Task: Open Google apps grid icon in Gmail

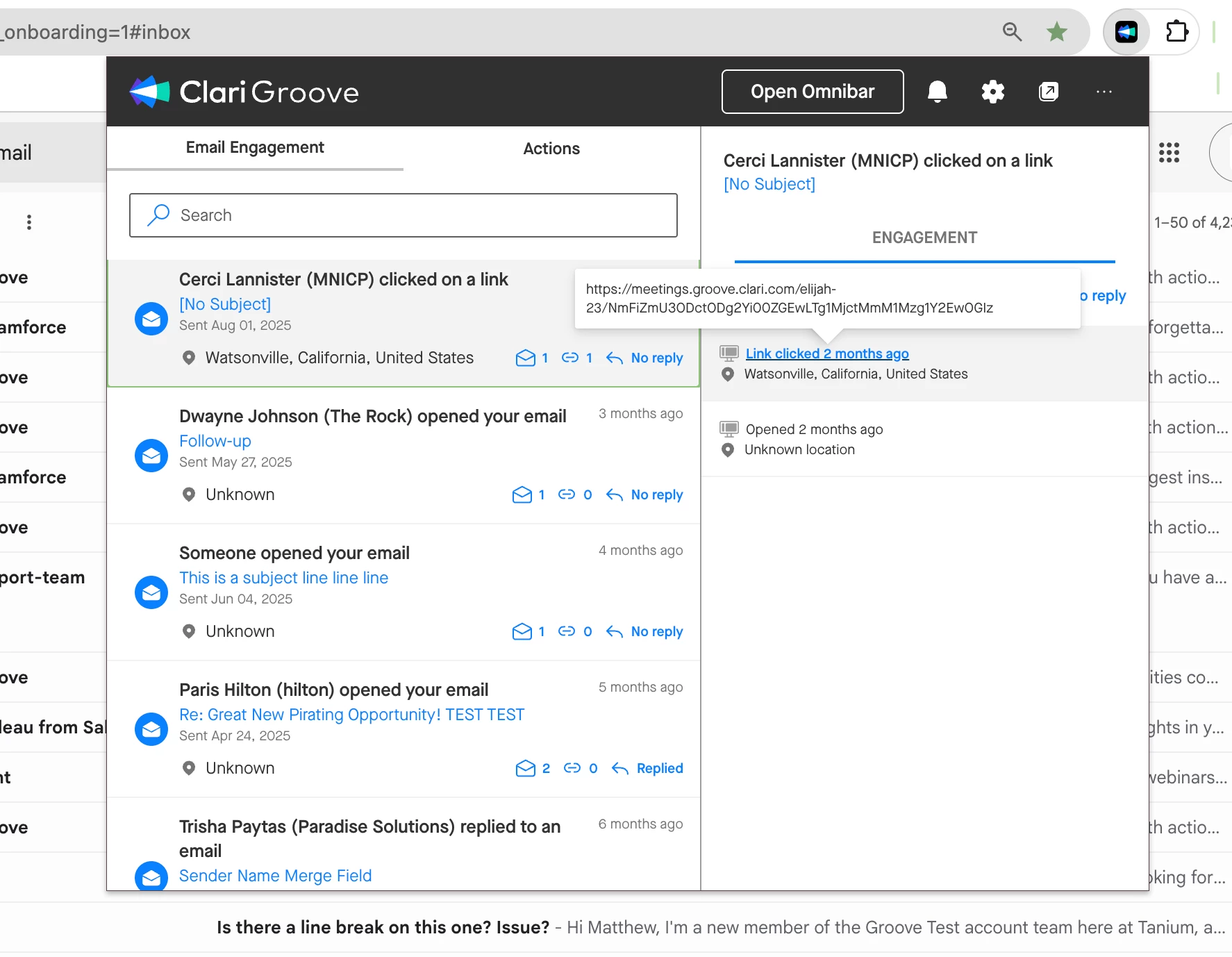Action: tap(1169, 152)
